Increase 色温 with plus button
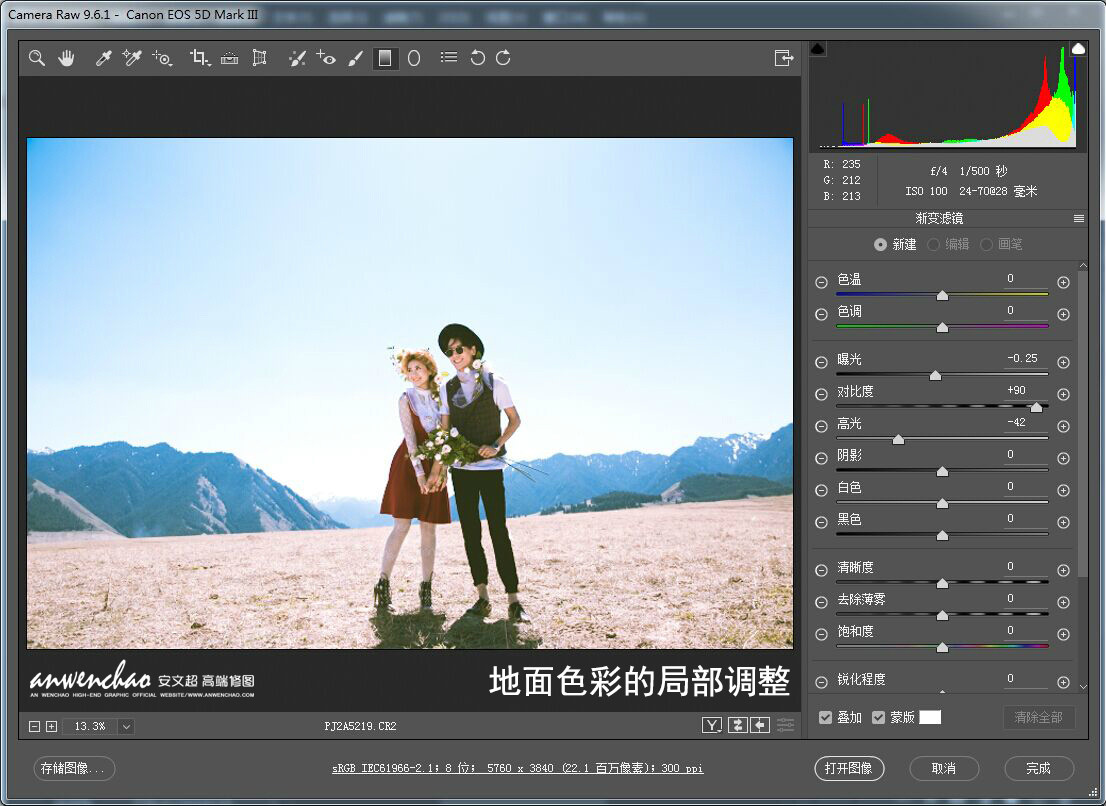This screenshot has height=806, width=1106. 1064,282
